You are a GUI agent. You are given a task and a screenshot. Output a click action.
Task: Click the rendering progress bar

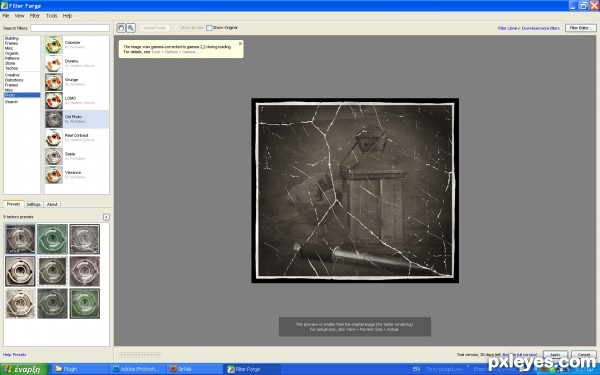140,355
